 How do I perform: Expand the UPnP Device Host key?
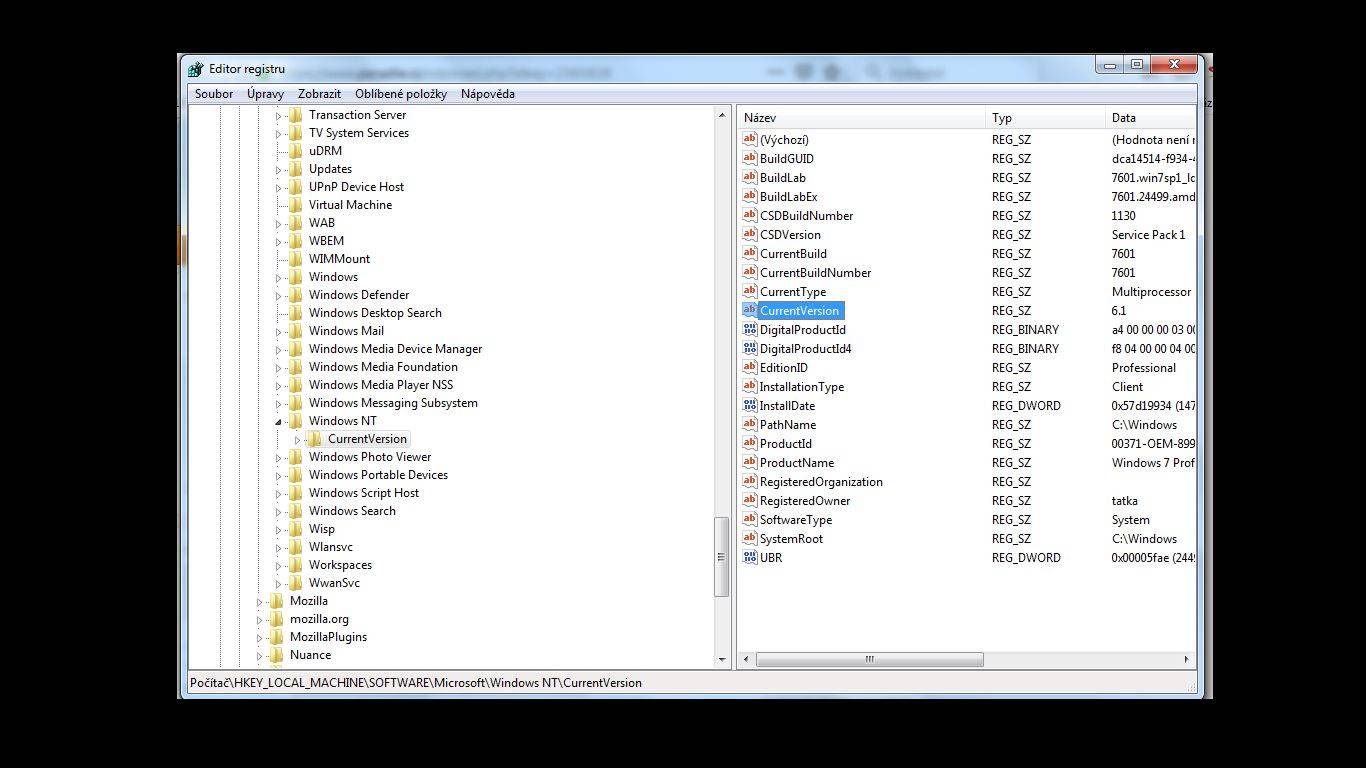[279, 188]
